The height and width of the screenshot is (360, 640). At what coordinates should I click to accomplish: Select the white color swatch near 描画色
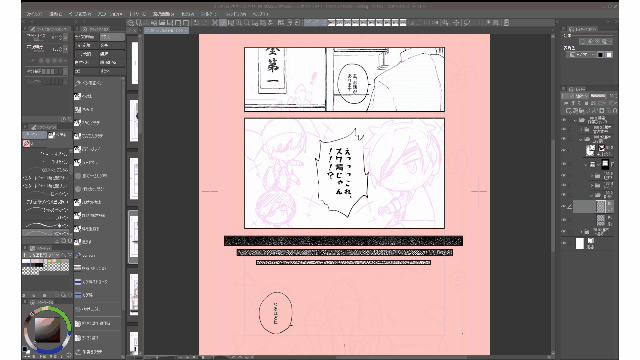pos(609,55)
